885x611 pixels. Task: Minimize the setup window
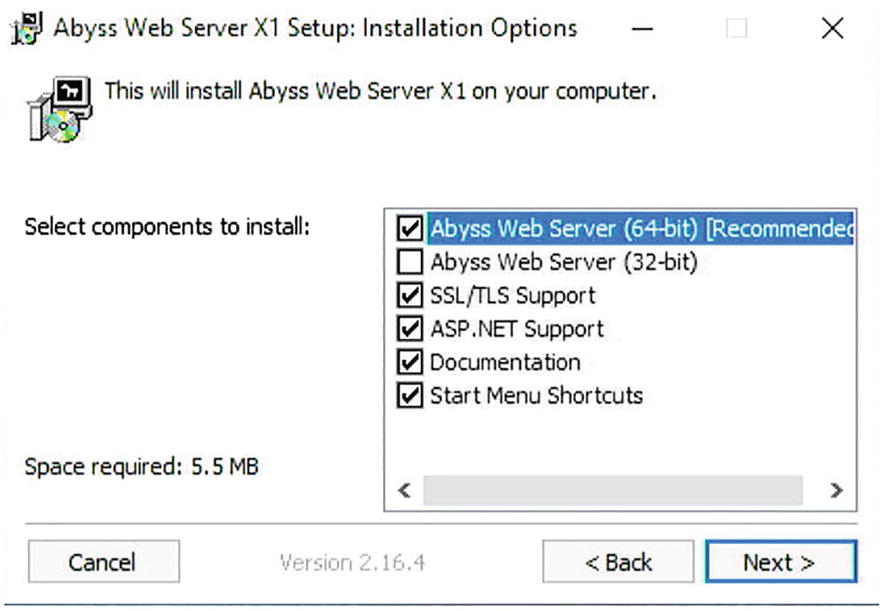[643, 29]
